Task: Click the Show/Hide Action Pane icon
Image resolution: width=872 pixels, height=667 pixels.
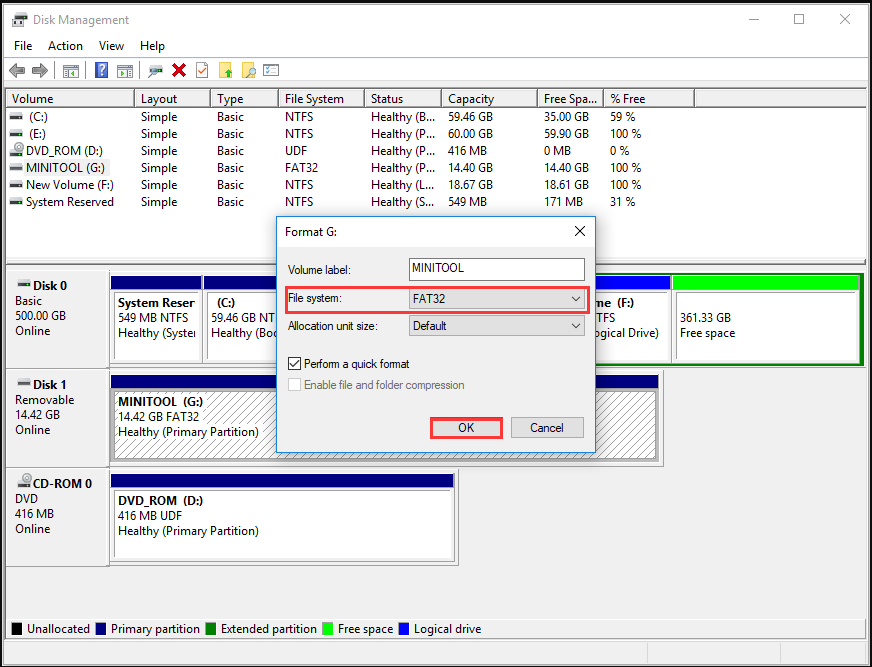Action: pos(125,71)
